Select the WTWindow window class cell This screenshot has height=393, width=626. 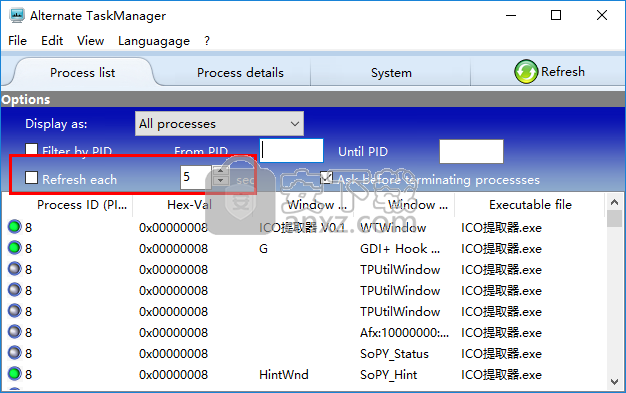[x=393, y=228]
